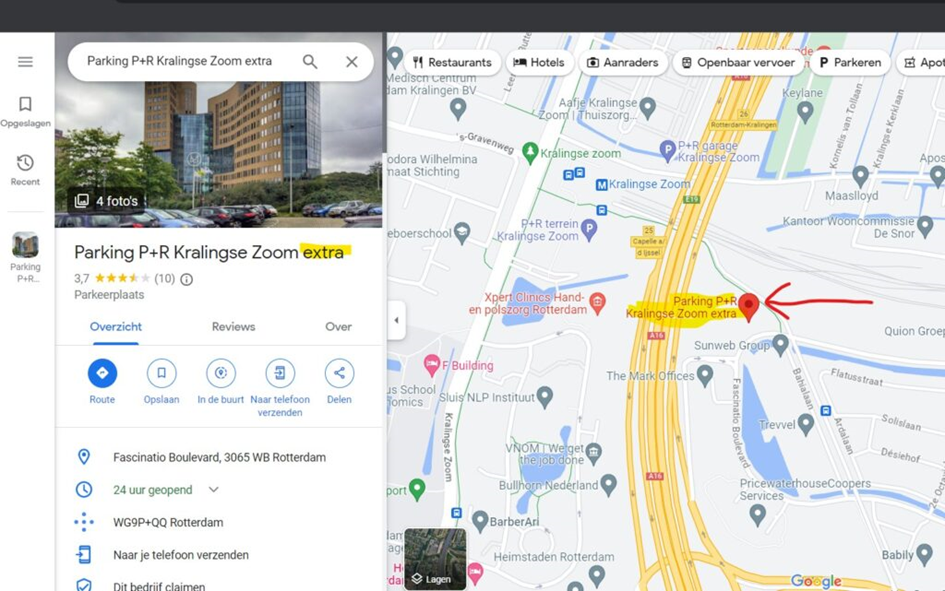Expand the 24 uur geopend opening hours
This screenshot has width=945, height=591.
click(213, 490)
